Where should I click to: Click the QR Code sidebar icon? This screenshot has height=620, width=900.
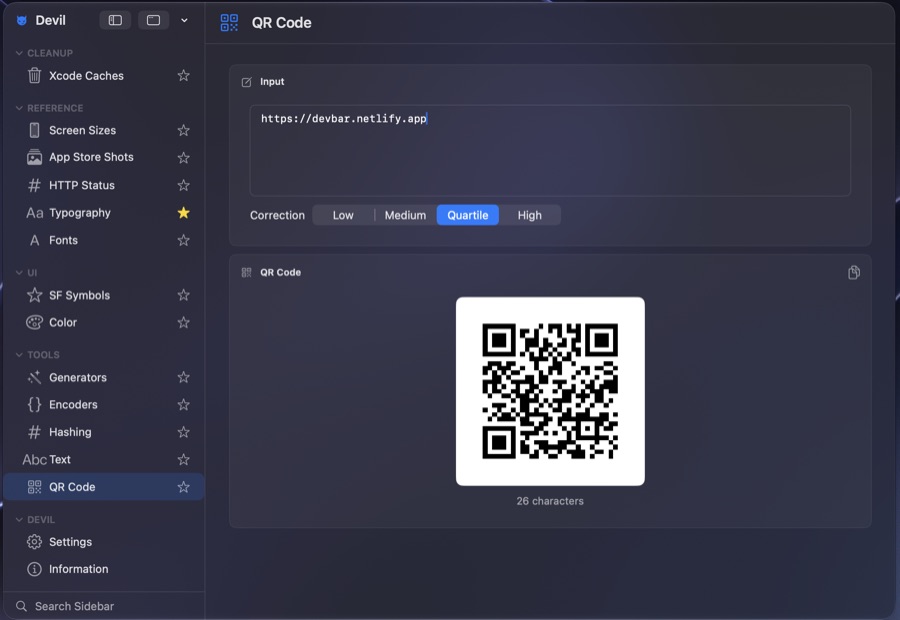(x=34, y=487)
